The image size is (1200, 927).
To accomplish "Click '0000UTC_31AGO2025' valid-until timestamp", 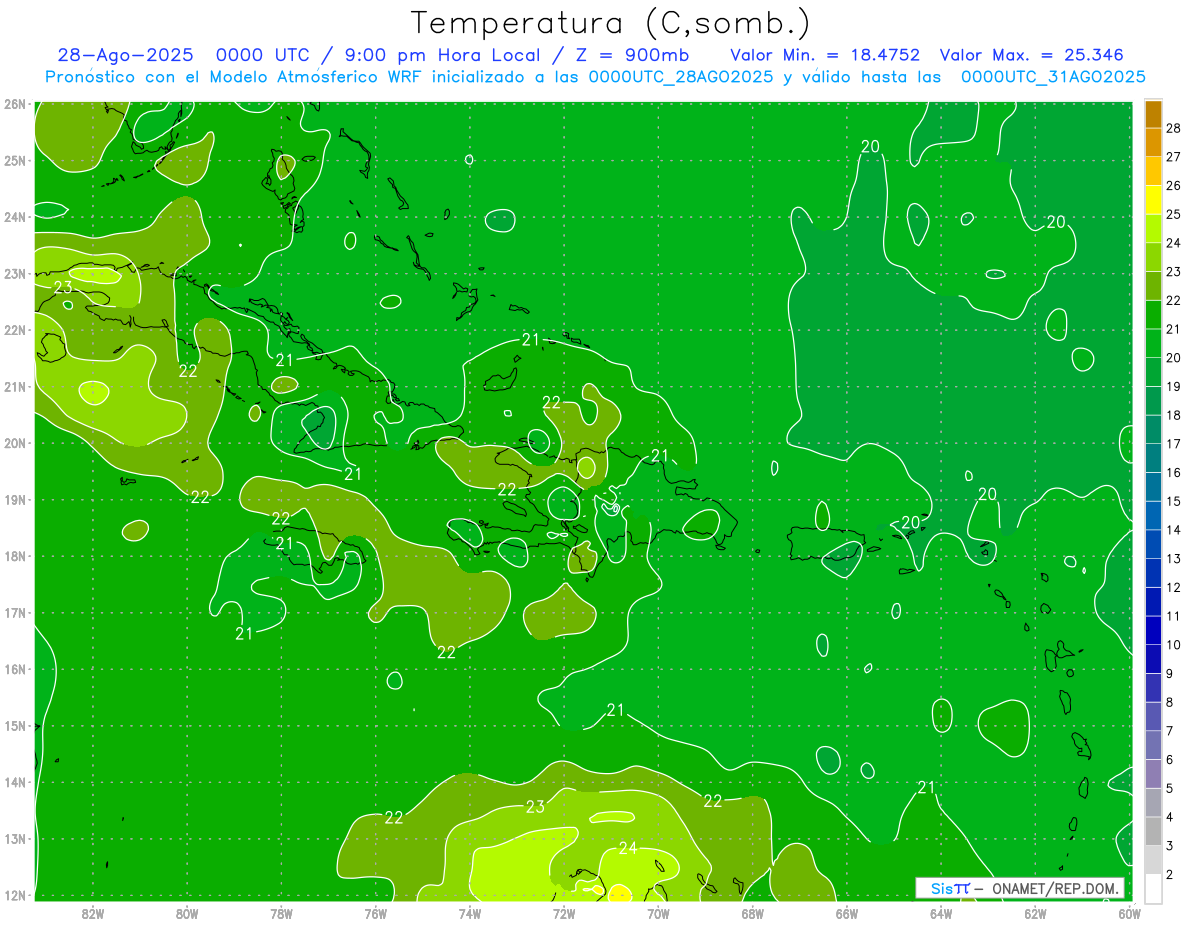I will (1053, 77).
